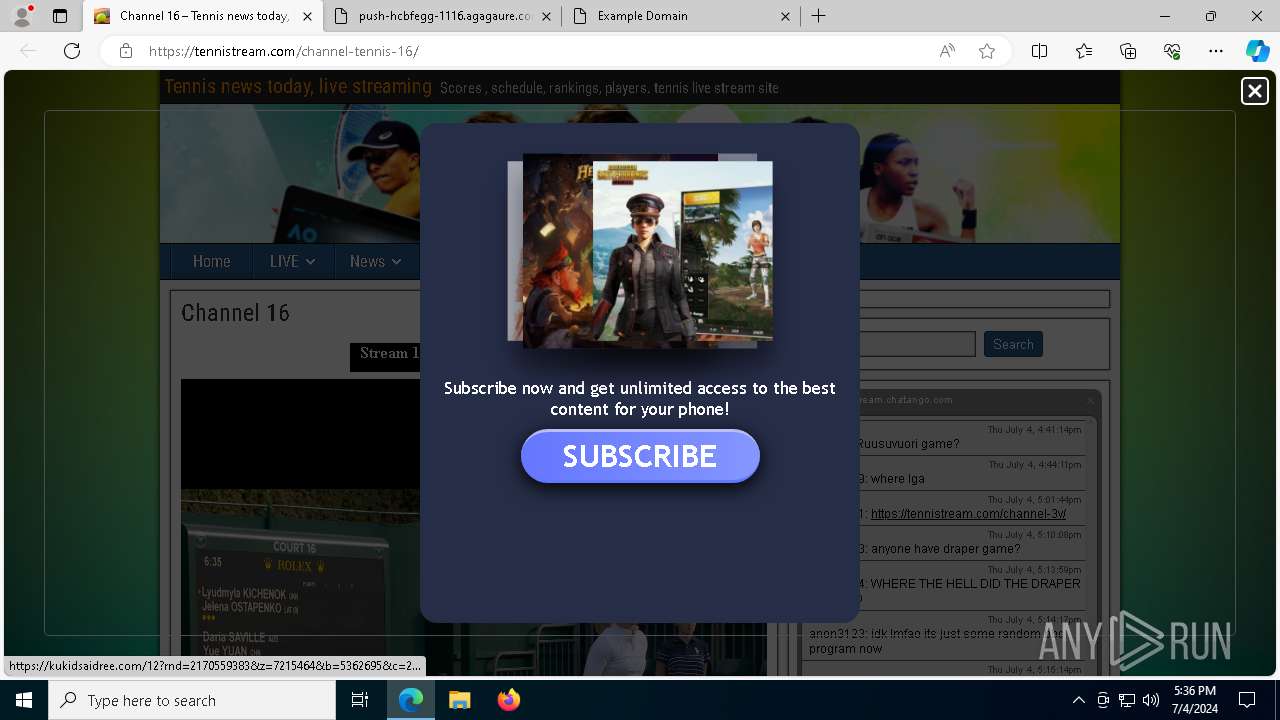Click chat message anyone have draper game
The height and width of the screenshot is (720, 1280).
pos(945,549)
